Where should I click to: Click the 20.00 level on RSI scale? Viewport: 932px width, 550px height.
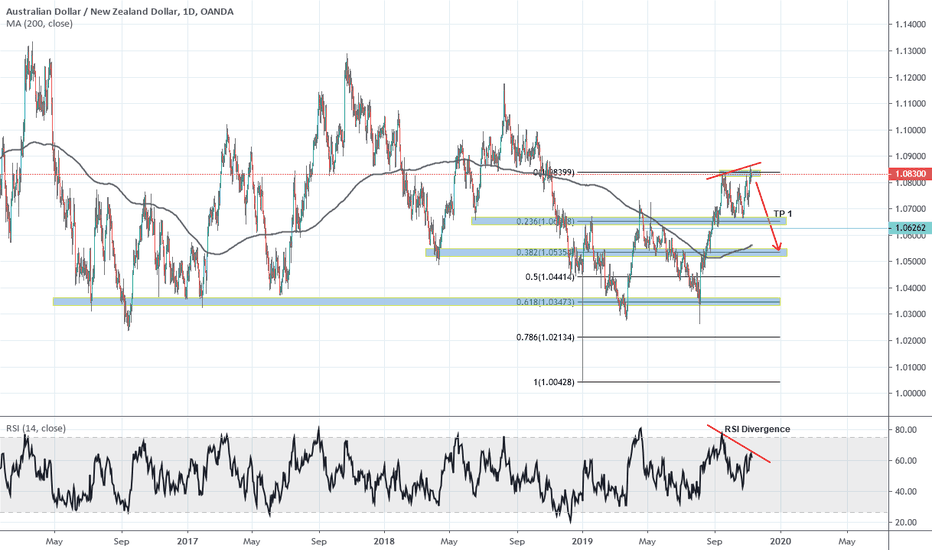[x=907, y=523]
